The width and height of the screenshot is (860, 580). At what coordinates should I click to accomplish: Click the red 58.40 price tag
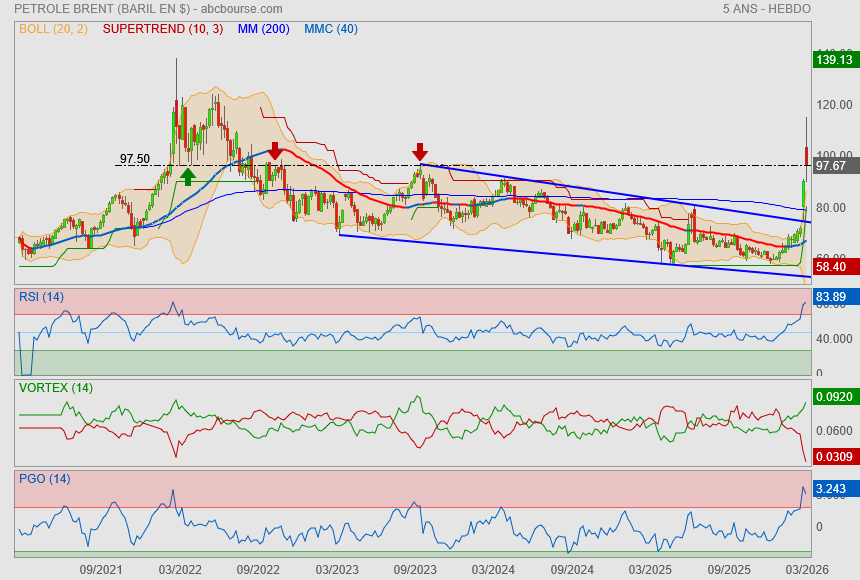click(x=831, y=267)
